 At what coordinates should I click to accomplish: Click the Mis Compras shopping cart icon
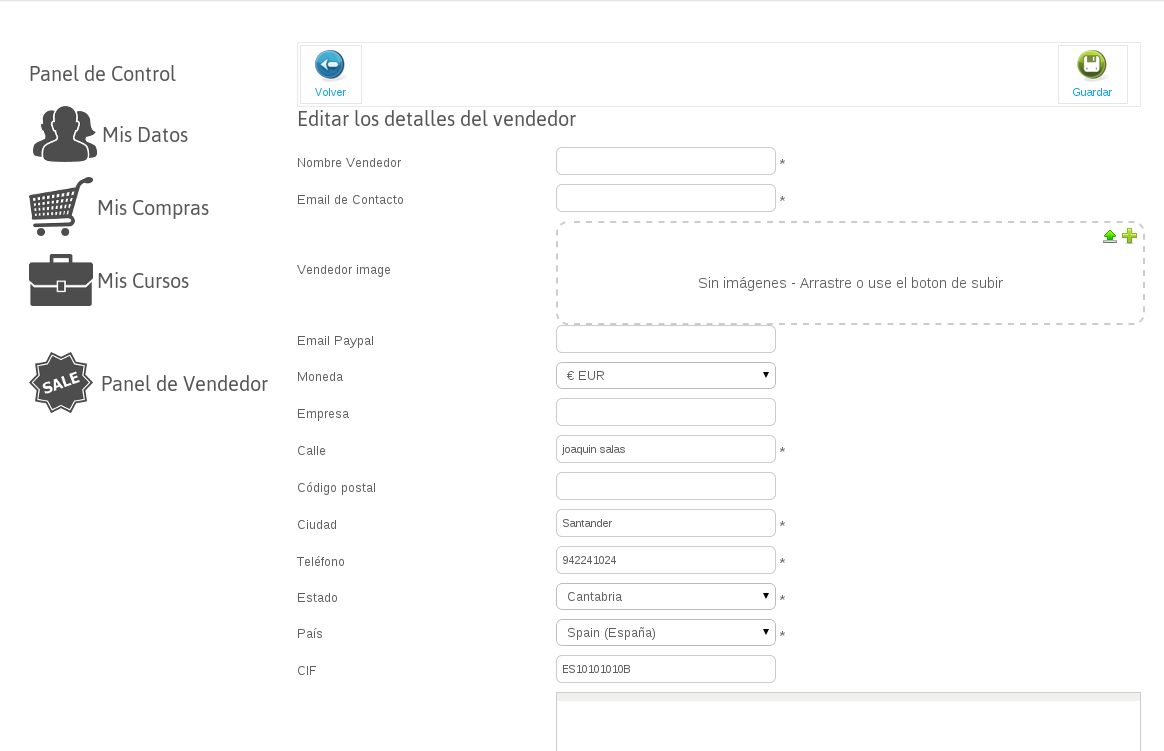click(61, 207)
